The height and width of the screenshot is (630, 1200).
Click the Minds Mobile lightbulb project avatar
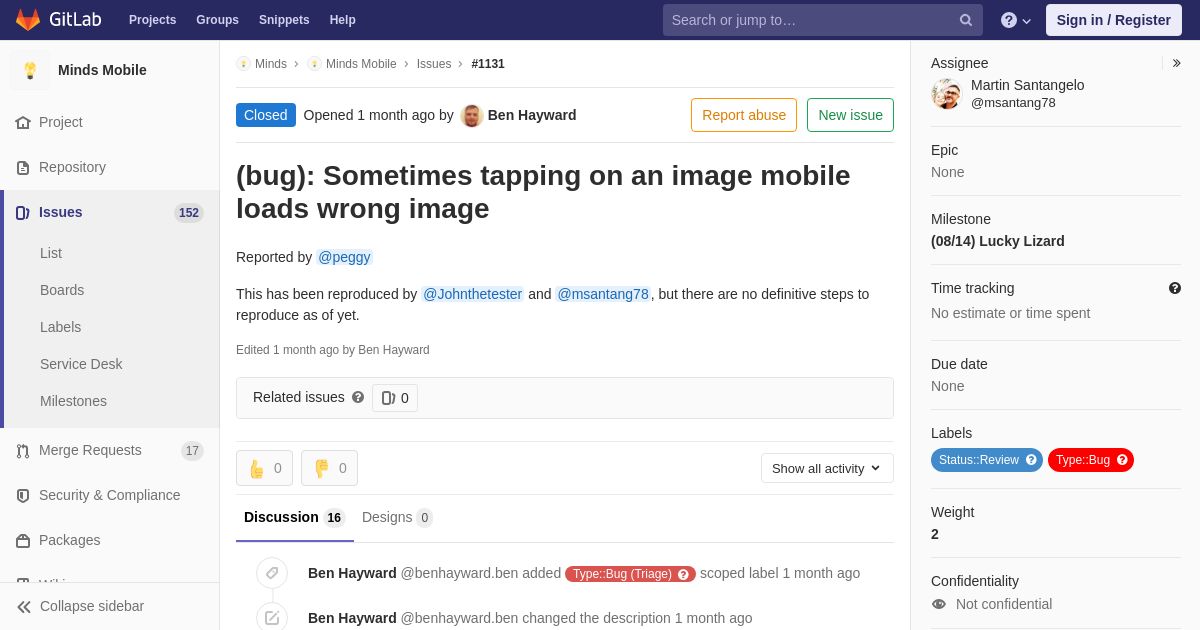coord(30,70)
